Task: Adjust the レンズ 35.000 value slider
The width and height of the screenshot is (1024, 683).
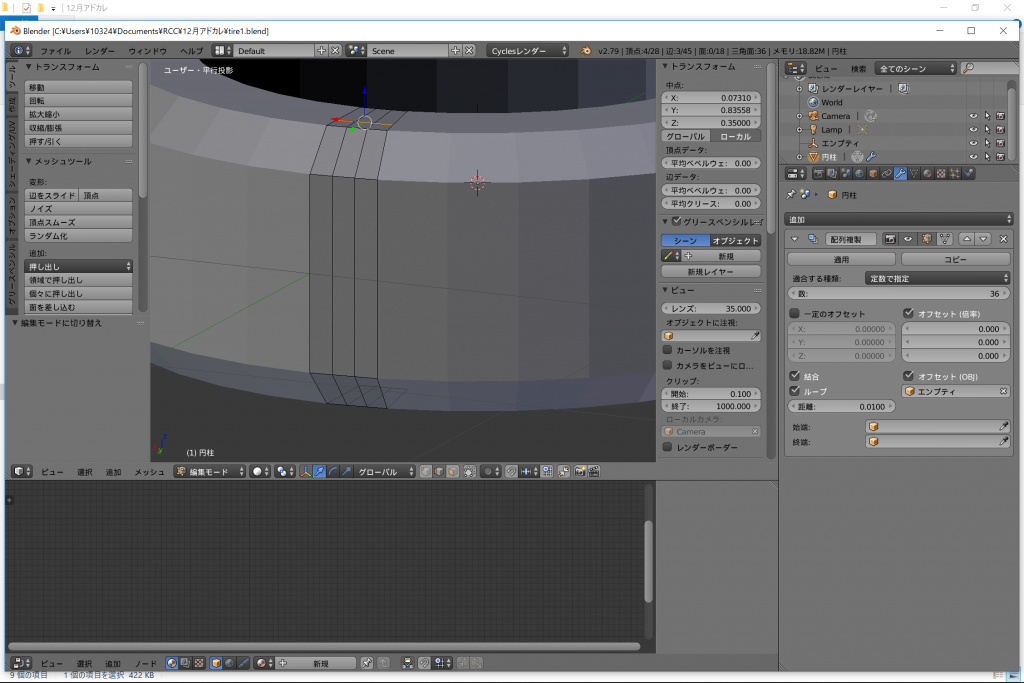Action: (x=711, y=308)
